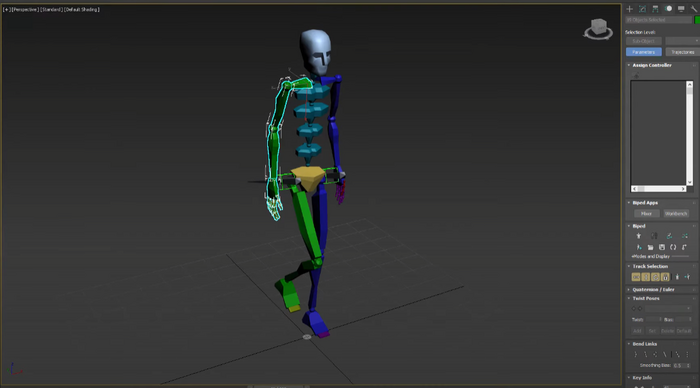Open the Motion command panel tab
Viewport: 700px width, 388px height.
668,8
